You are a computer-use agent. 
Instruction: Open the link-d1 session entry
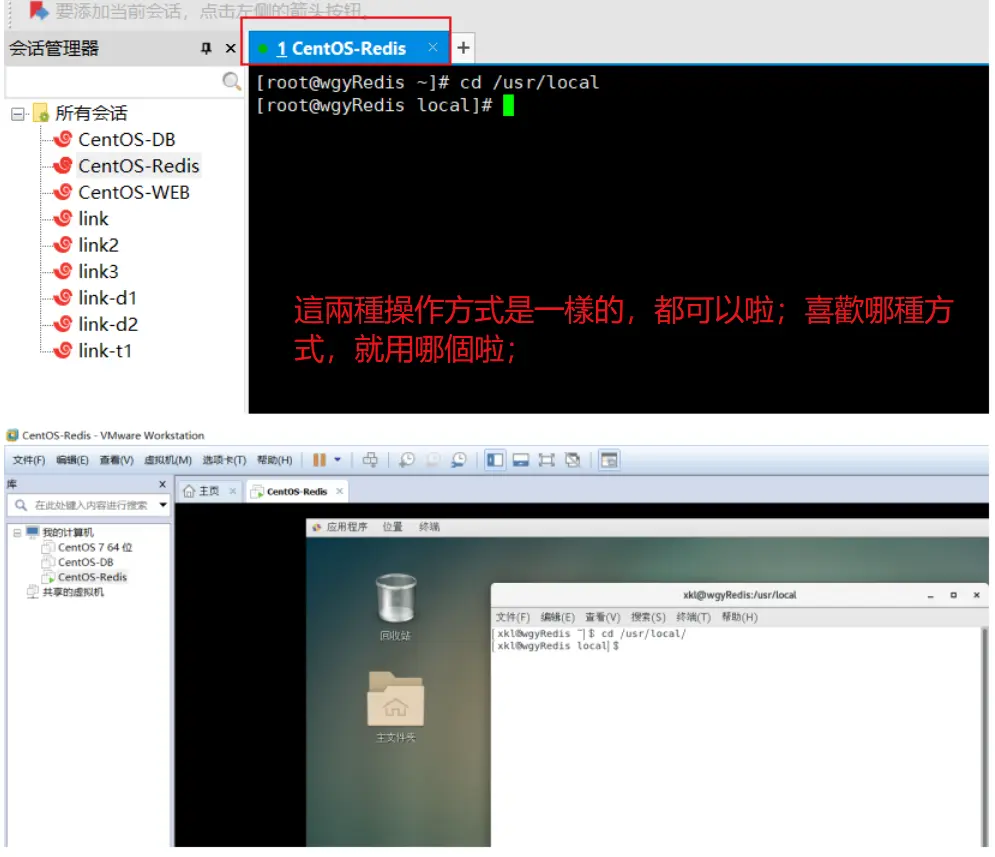point(107,298)
